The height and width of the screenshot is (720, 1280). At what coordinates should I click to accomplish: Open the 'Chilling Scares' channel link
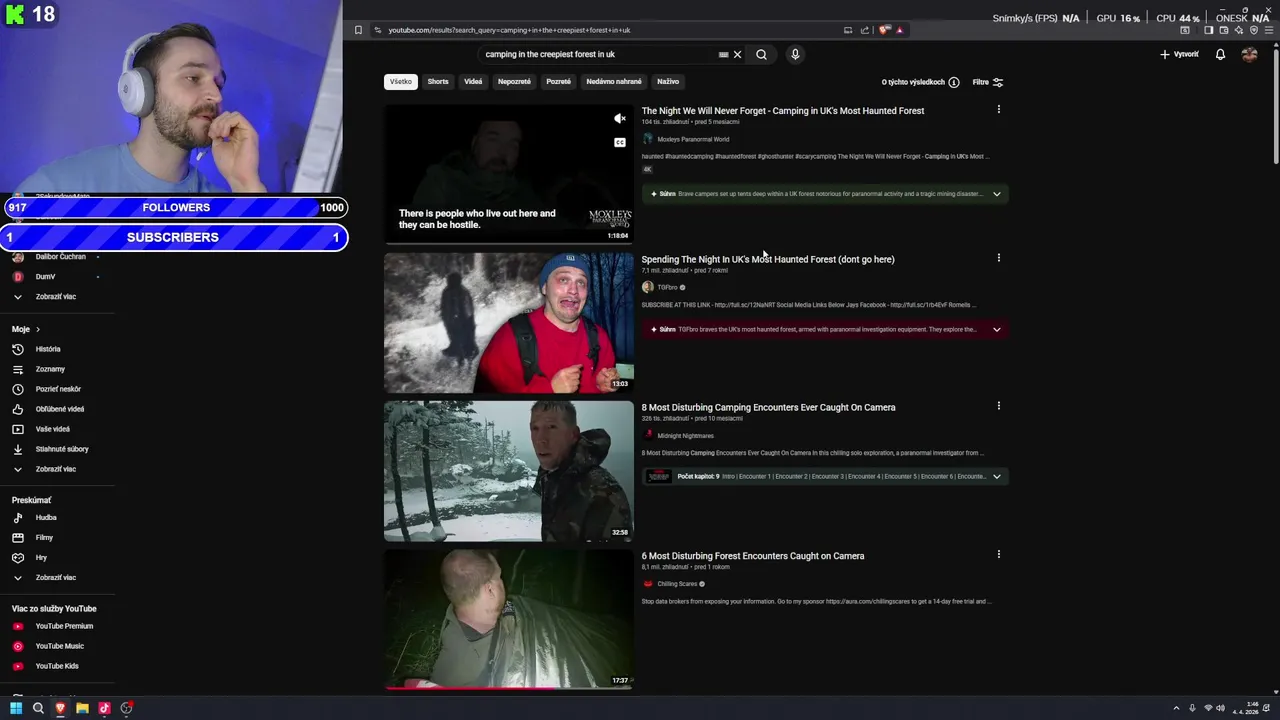click(677, 584)
